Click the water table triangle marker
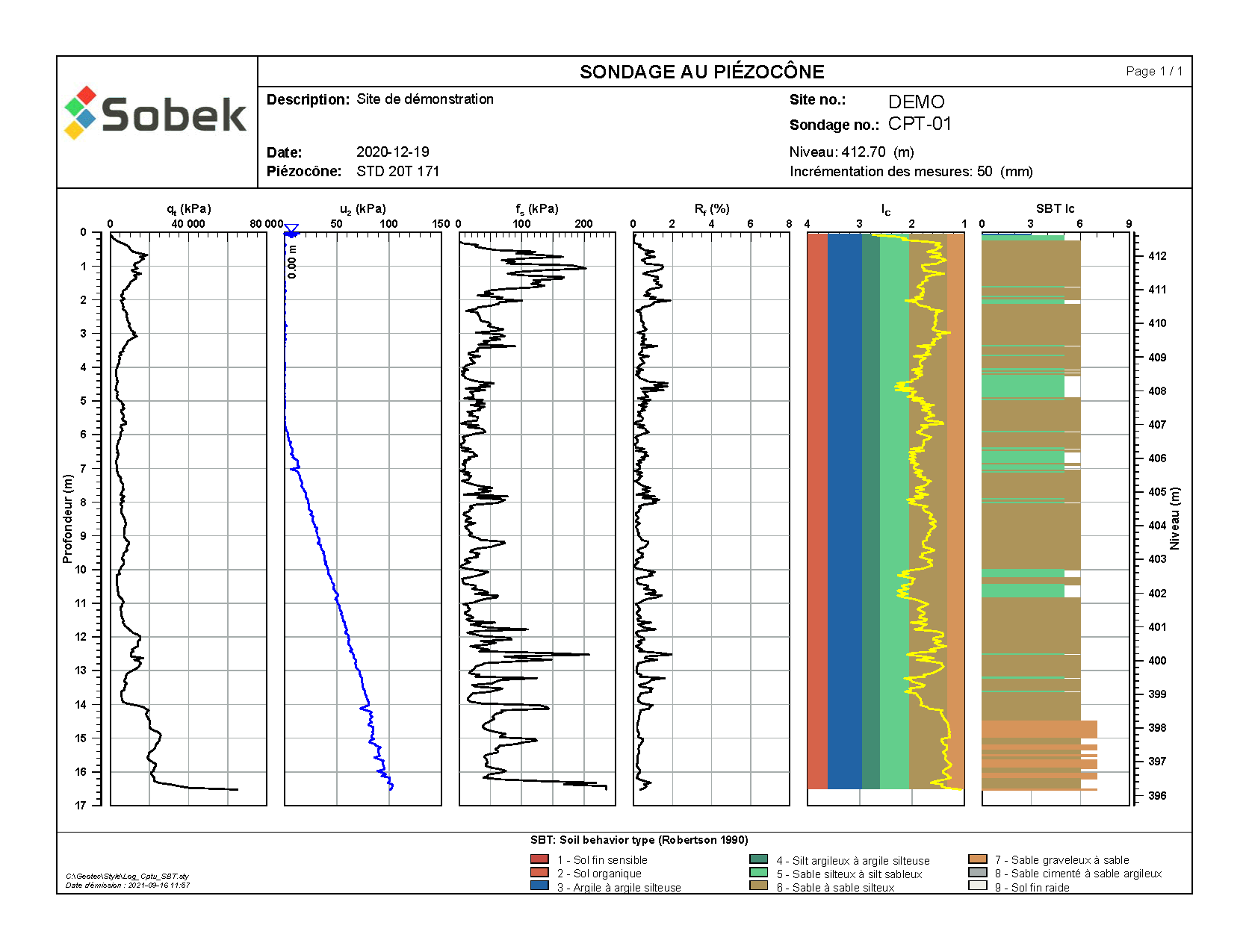The image size is (1249, 952). 291,228
